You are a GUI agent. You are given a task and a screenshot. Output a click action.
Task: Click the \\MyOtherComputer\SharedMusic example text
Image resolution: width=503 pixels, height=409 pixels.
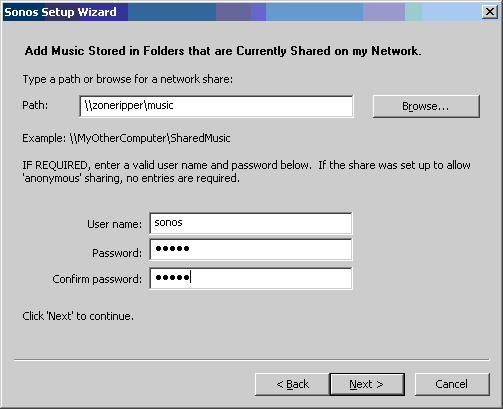[x=150, y=138]
